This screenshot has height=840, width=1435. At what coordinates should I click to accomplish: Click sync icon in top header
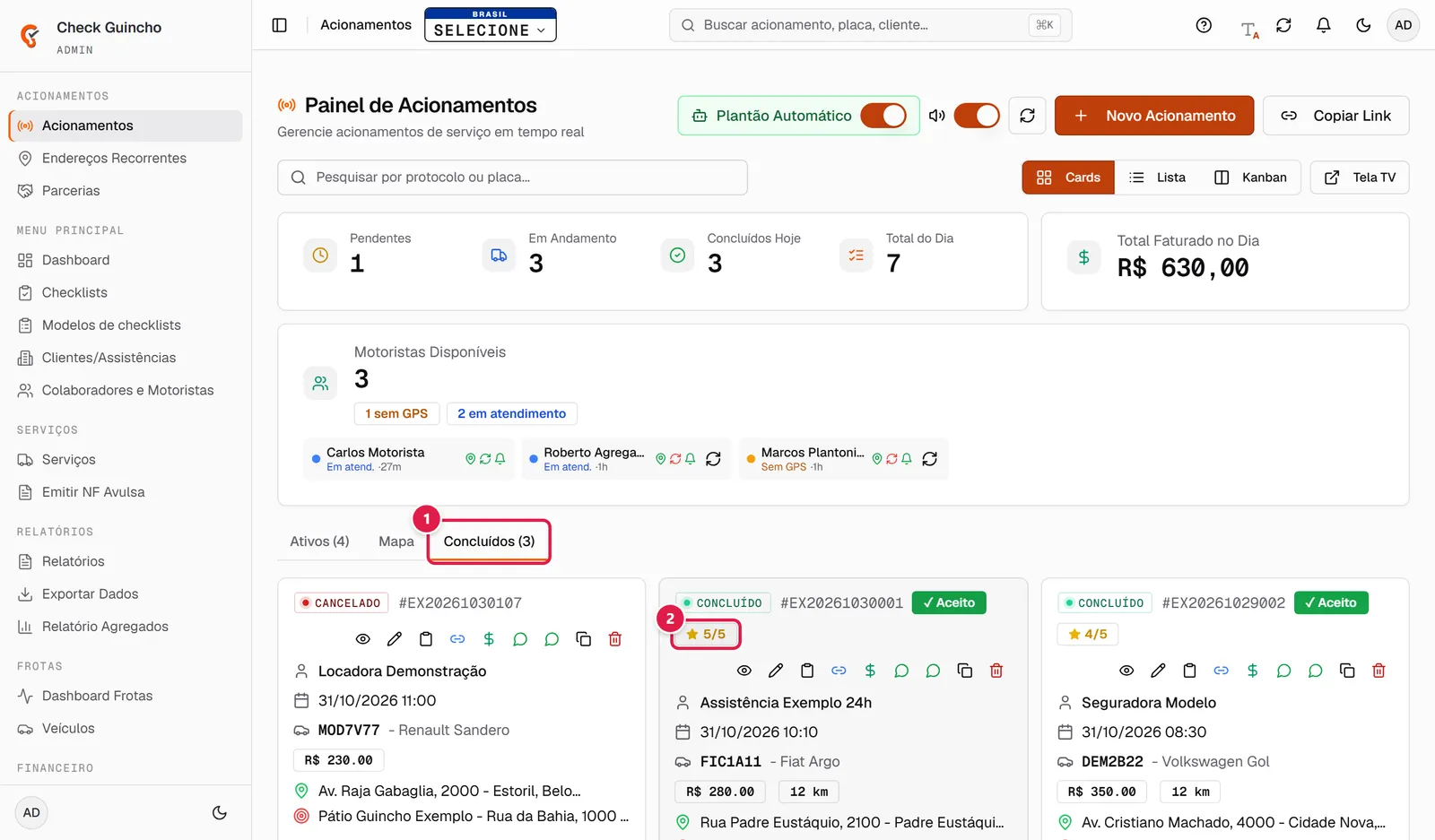coord(1283,25)
